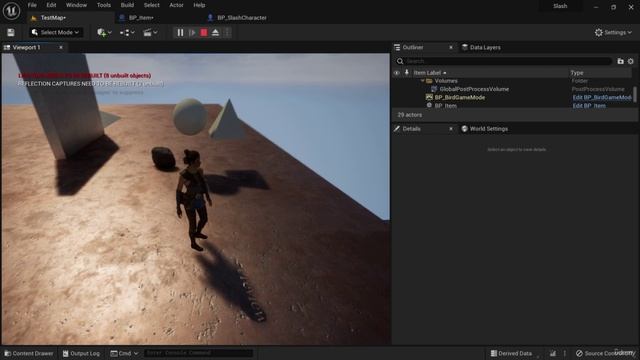This screenshot has height=360, width=640.
Task: Open the Settings dropdown
Action: [x=613, y=32]
